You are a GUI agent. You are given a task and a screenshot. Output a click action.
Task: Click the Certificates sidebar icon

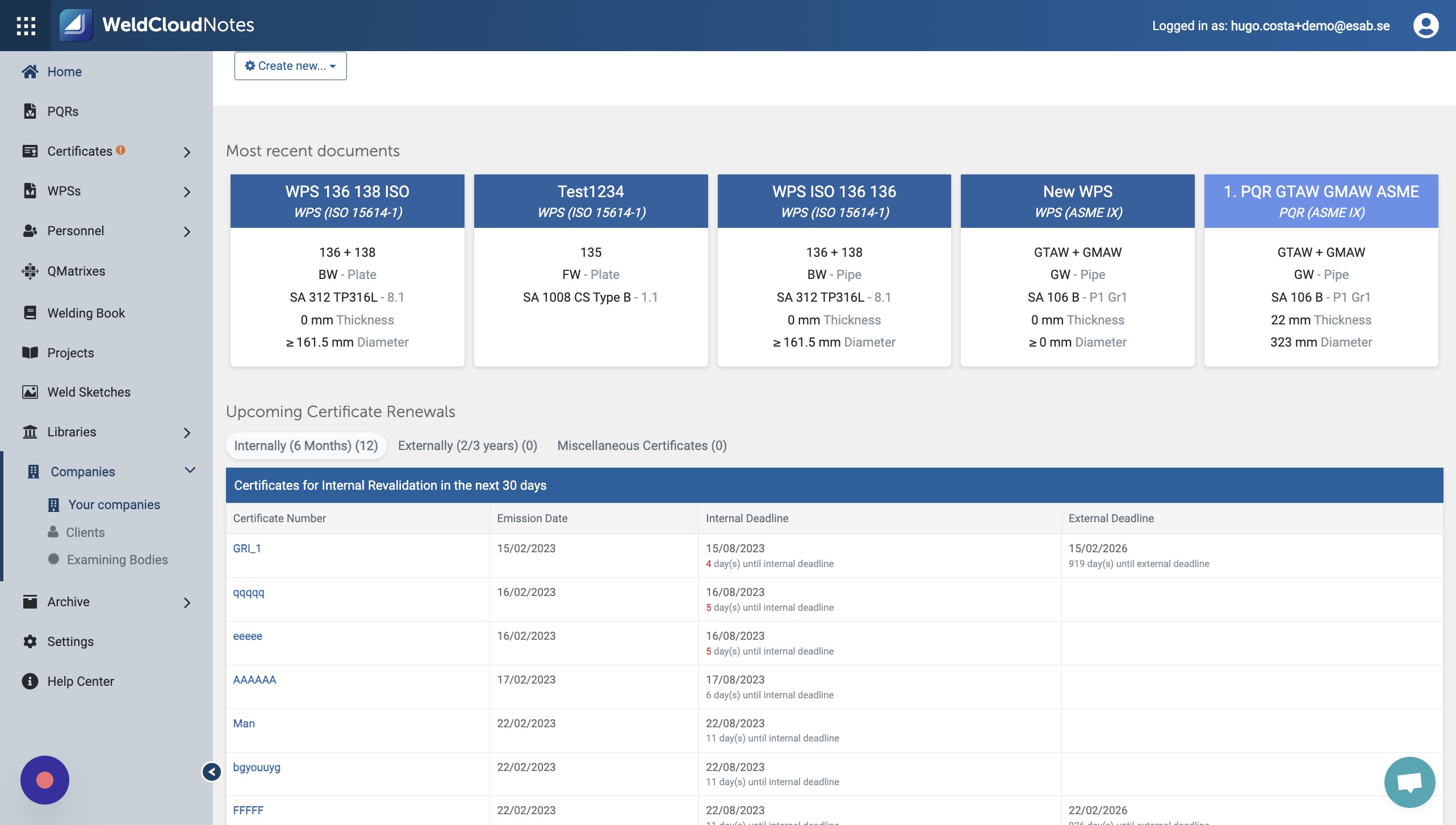click(30, 151)
